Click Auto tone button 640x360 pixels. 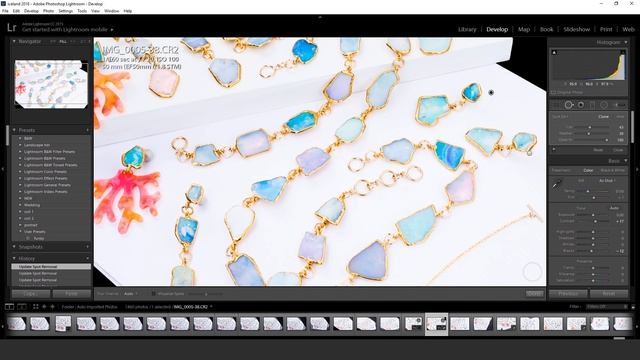(614, 208)
